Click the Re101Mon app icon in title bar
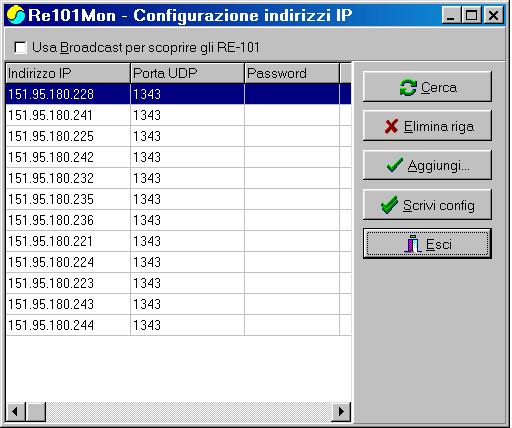Image resolution: width=512 pixels, height=428 pixels. pos(16,15)
